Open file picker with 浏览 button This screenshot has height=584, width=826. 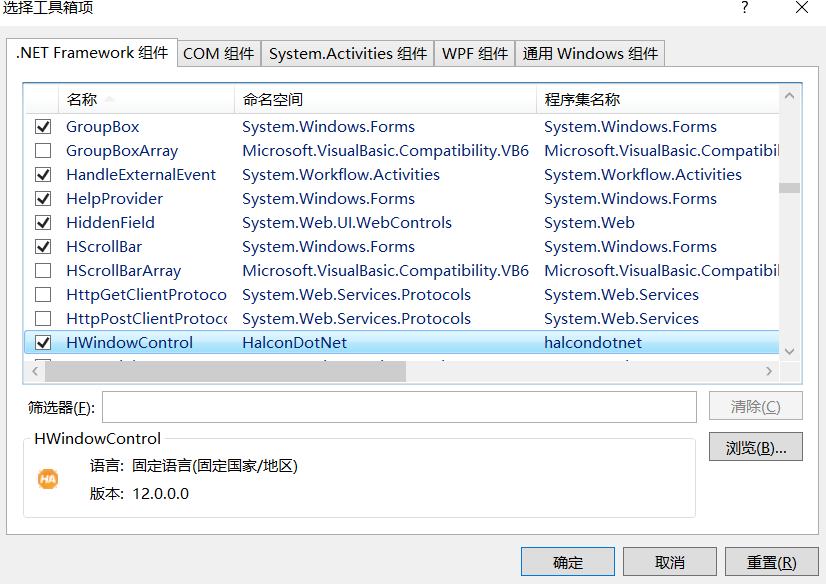pos(755,446)
